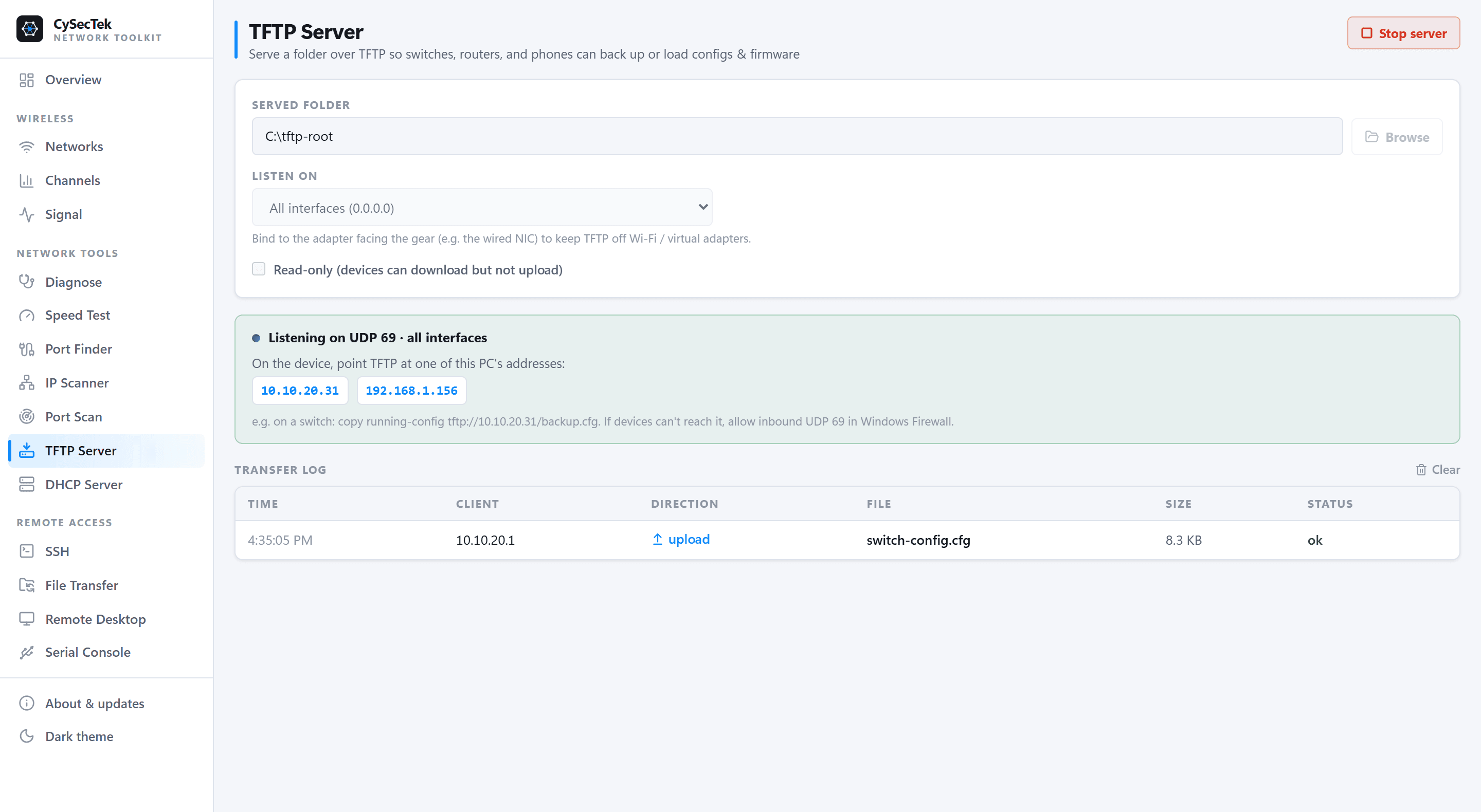Click the SIZE column header

pyautogui.click(x=1178, y=504)
